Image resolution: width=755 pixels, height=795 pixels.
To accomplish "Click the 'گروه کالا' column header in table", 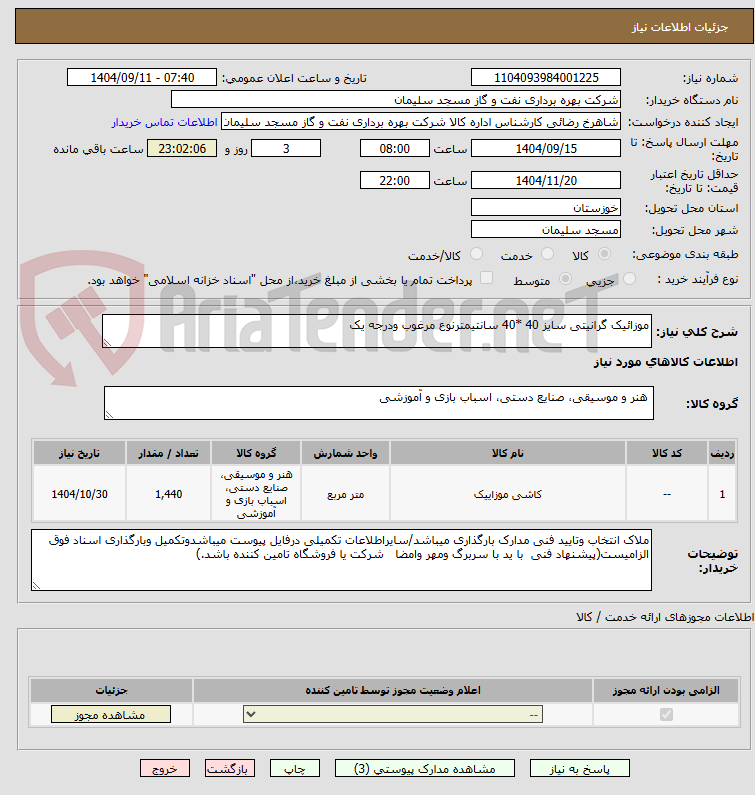I will point(256,453).
